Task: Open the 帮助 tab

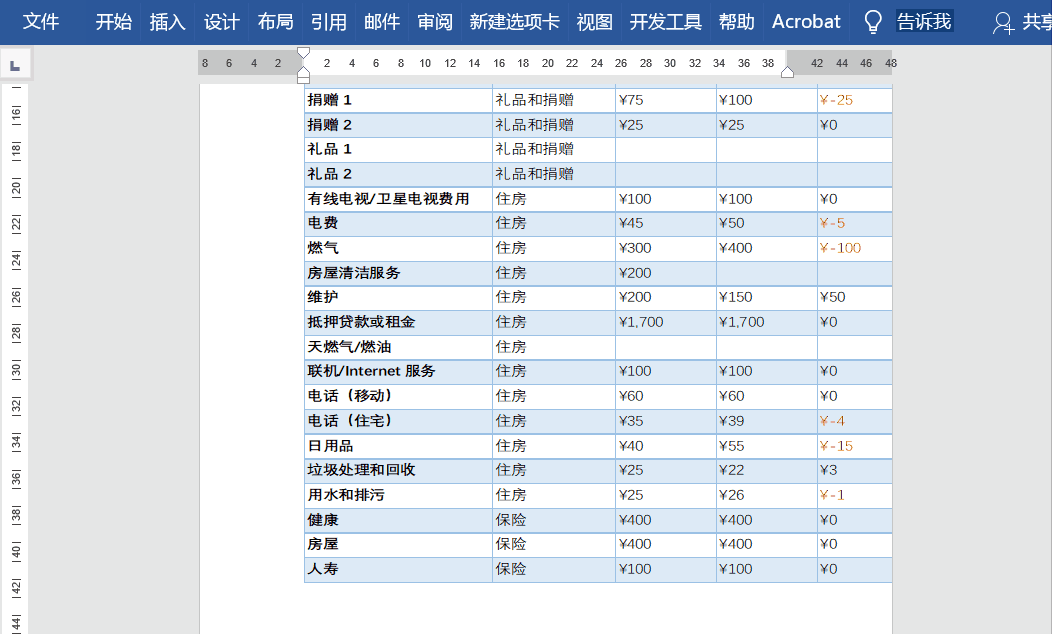Action: pos(737,22)
